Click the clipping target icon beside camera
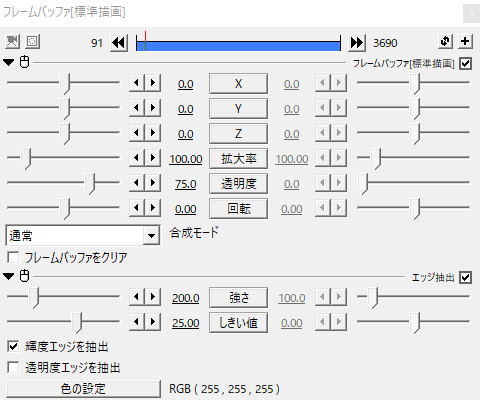The image size is (480, 400). pyautogui.click(x=32, y=42)
